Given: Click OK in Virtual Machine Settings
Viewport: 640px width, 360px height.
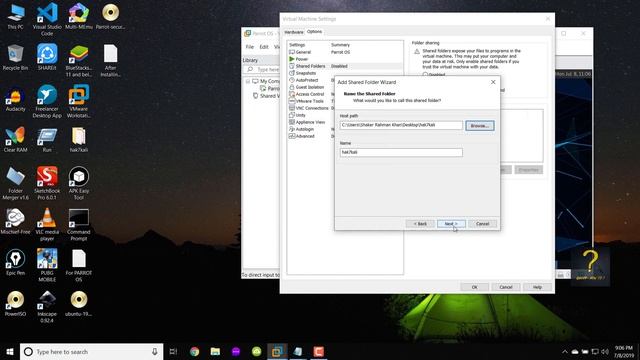Looking at the screenshot, I should (x=474, y=287).
